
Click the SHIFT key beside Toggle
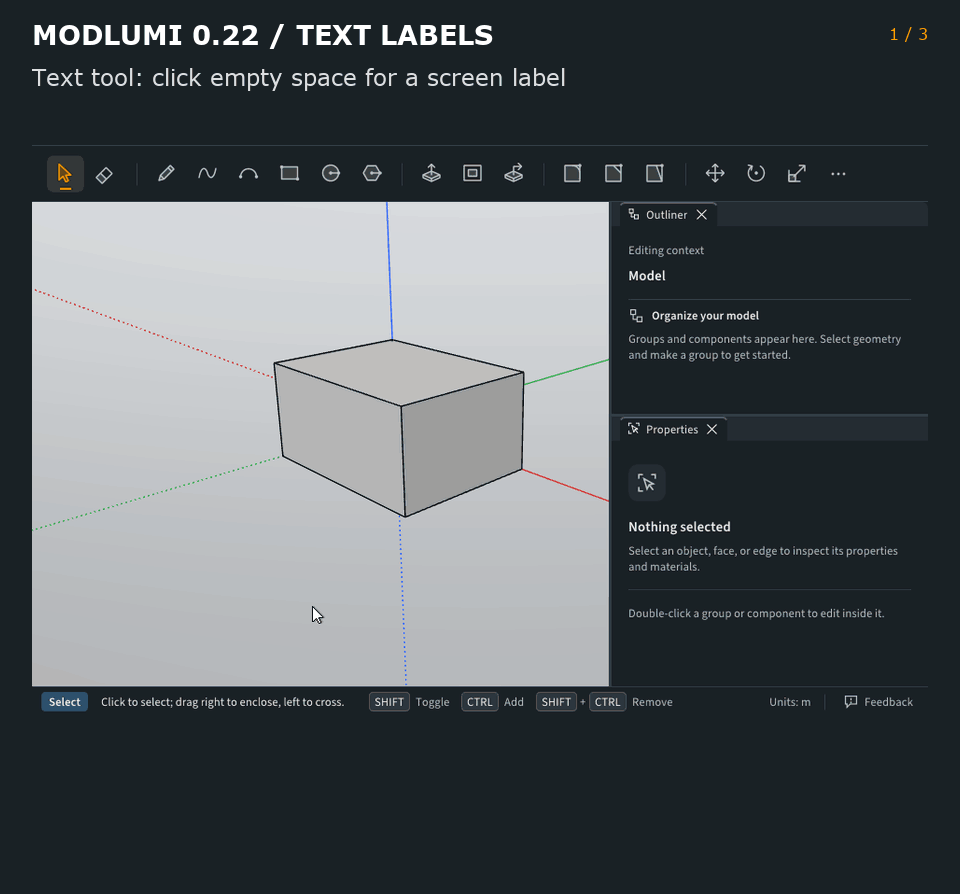(389, 702)
